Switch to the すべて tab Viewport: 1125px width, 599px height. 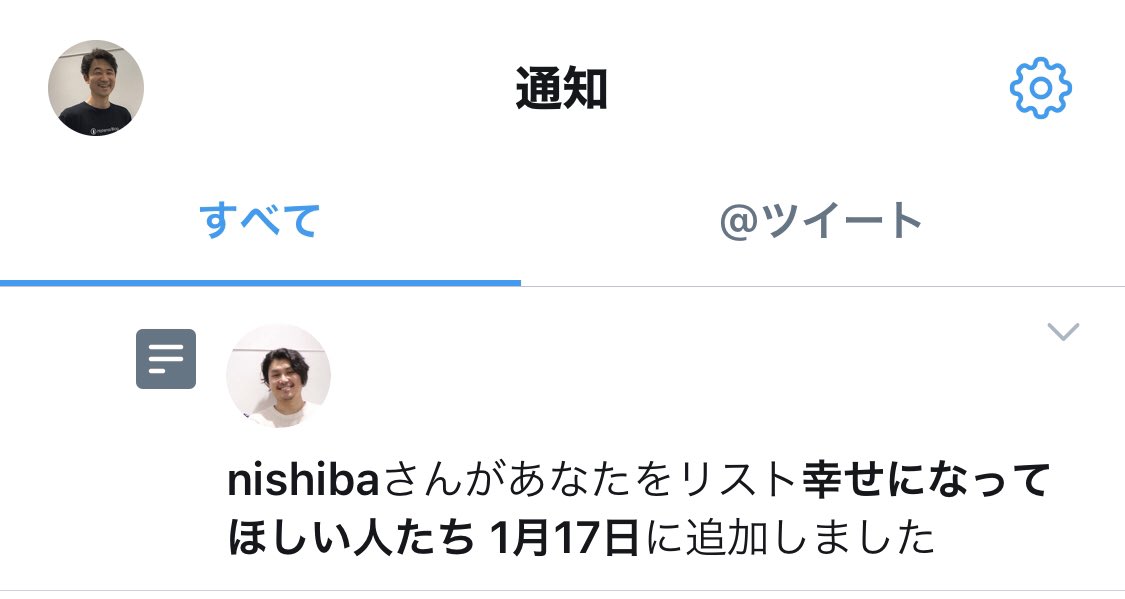[x=260, y=221]
